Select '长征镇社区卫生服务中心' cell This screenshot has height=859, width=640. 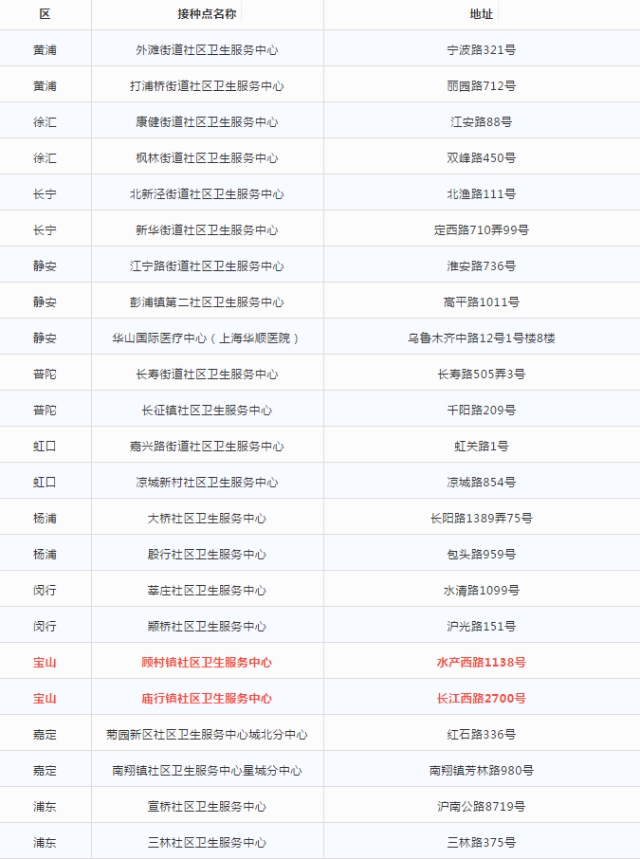pyautogui.click(x=207, y=410)
